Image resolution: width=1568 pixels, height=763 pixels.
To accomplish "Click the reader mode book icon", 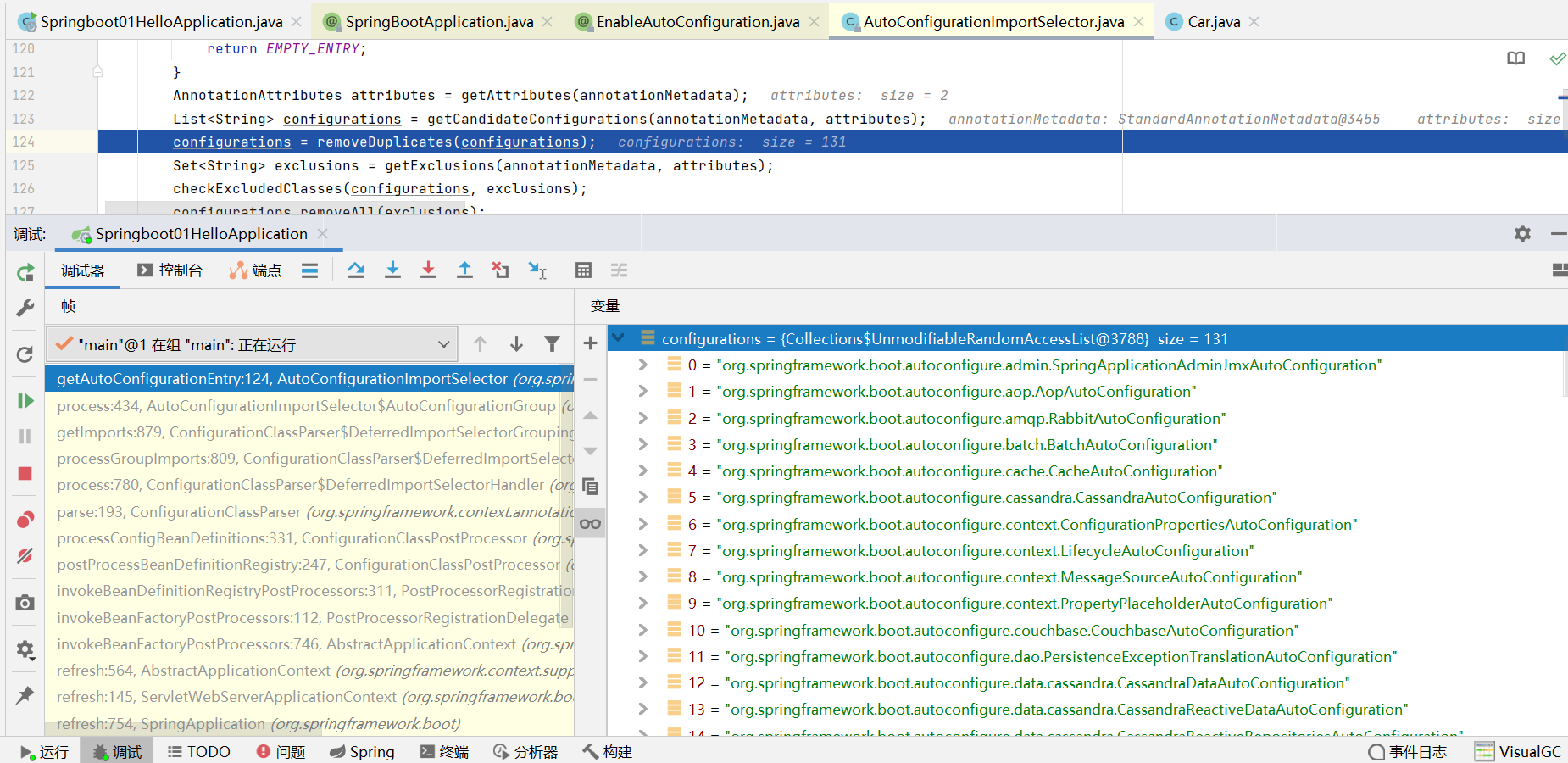I will (1516, 58).
